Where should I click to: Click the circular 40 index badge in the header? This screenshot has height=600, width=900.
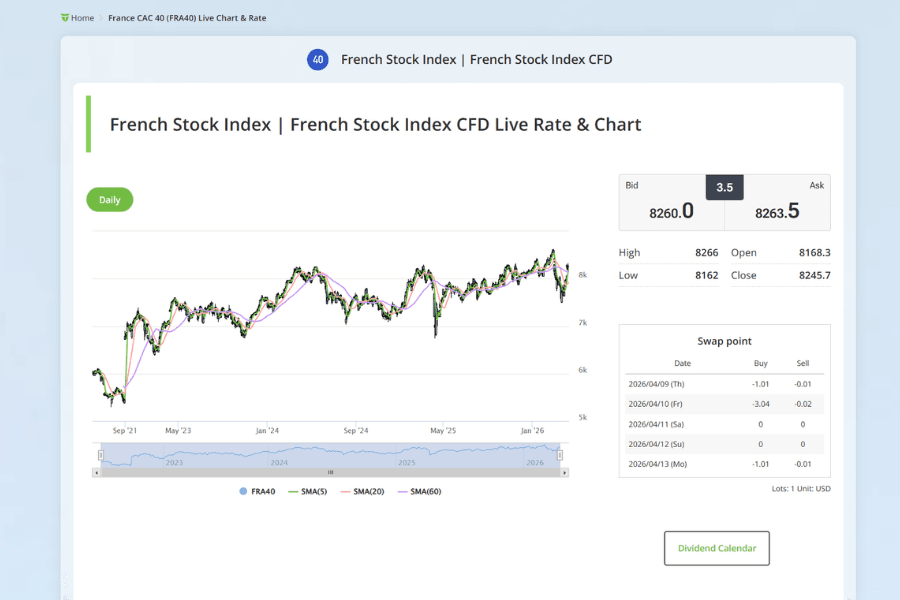[317, 60]
